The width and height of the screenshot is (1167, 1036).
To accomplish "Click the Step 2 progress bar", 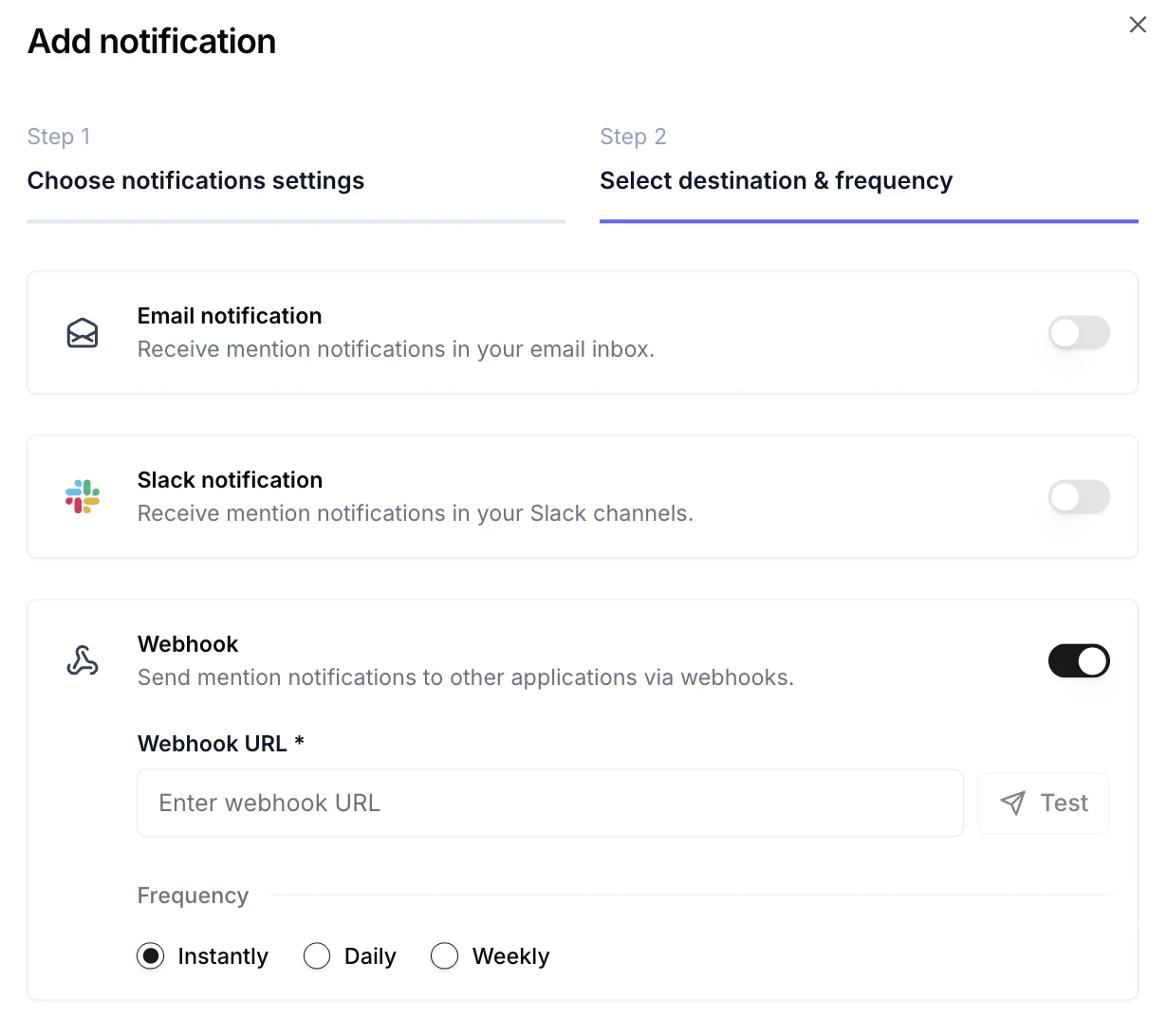I will tap(868, 220).
